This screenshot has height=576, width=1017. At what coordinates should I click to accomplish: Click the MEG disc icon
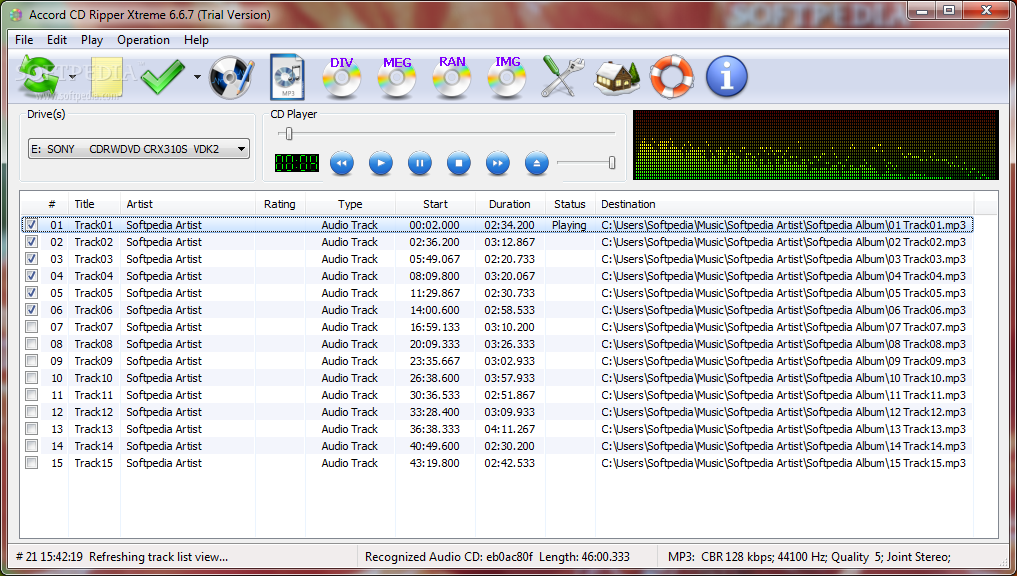[x=397, y=77]
